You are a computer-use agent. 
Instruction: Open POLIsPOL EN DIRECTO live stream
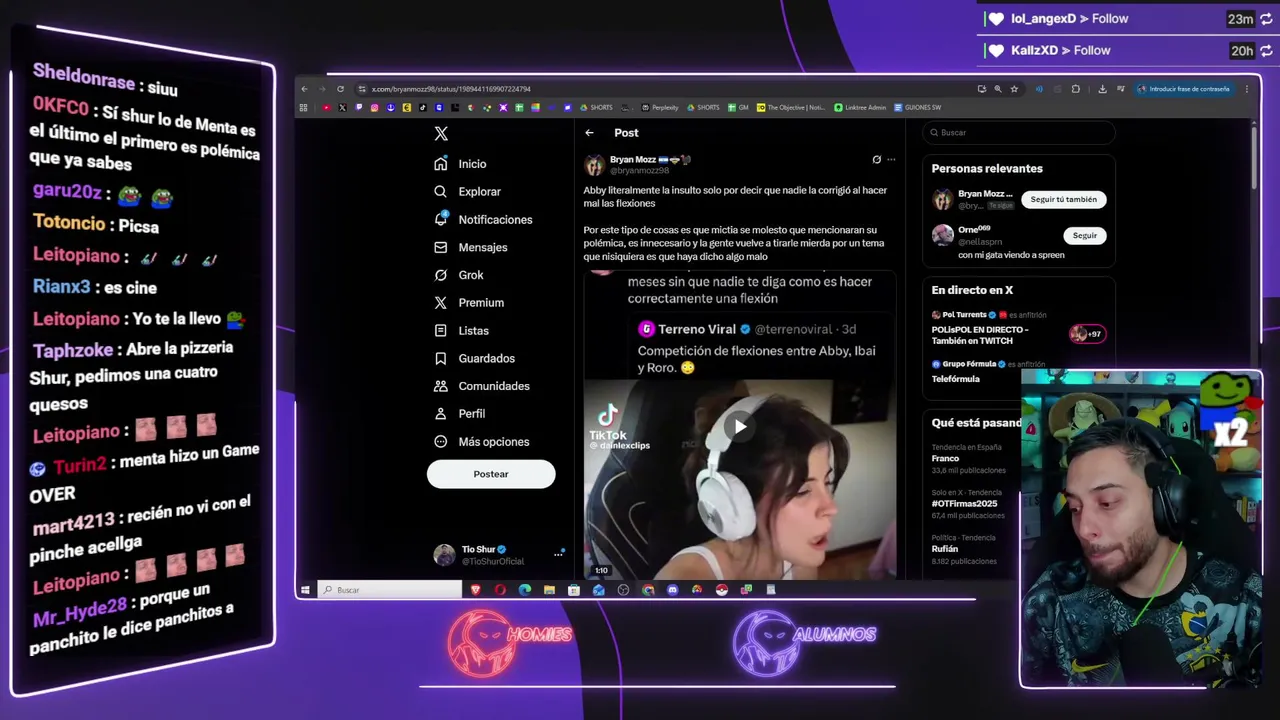pyautogui.click(x=980, y=334)
